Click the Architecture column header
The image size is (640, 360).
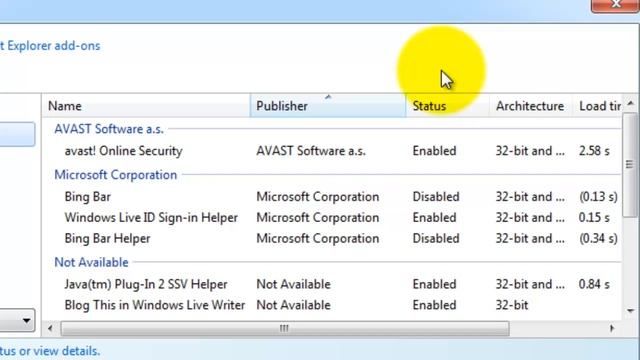point(531,106)
